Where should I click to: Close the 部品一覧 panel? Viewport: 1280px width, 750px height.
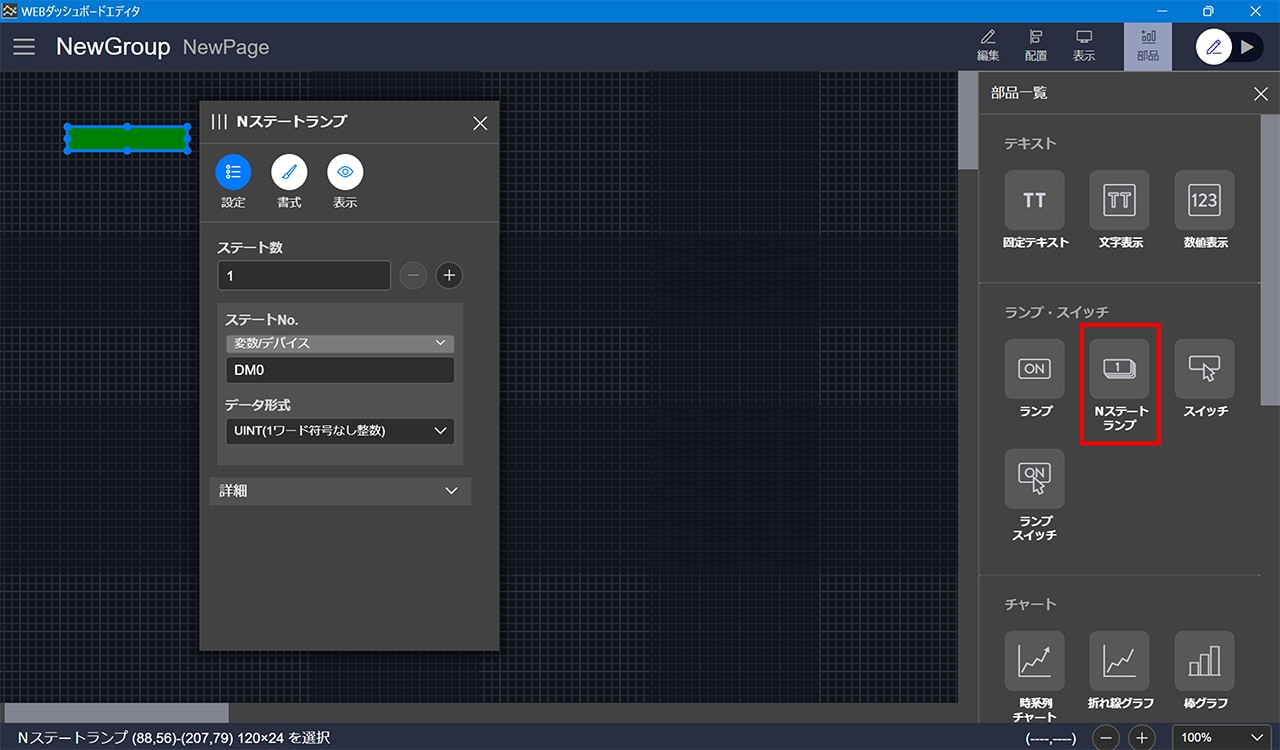1260,94
